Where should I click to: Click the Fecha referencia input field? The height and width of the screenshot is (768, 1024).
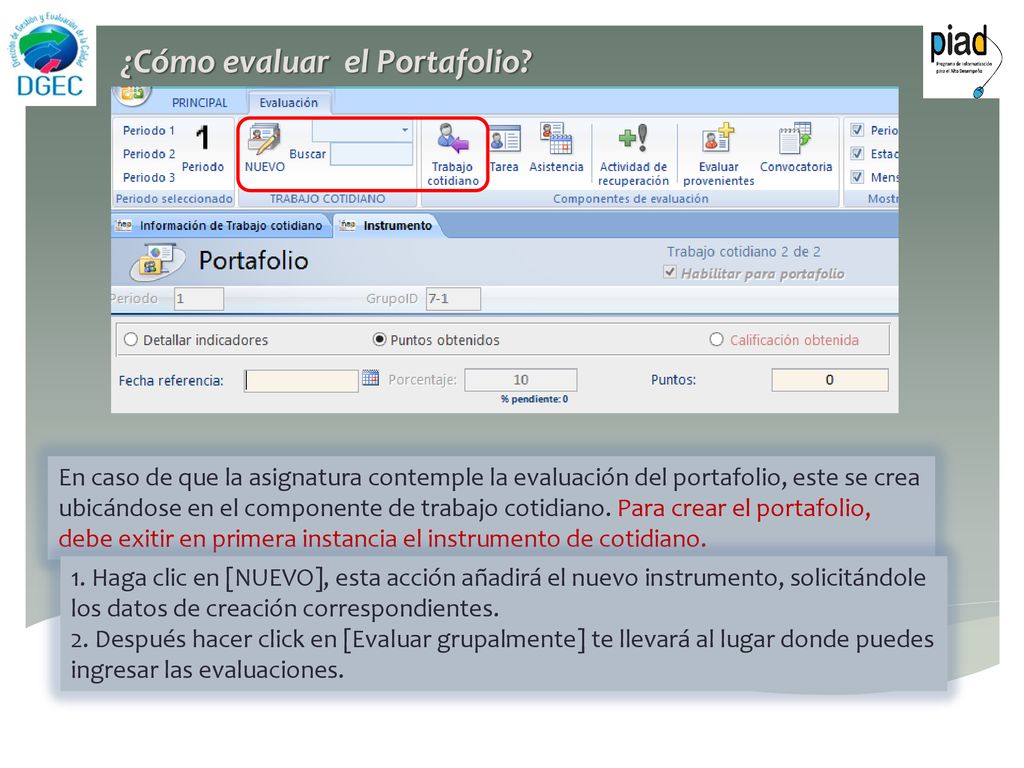(301, 380)
